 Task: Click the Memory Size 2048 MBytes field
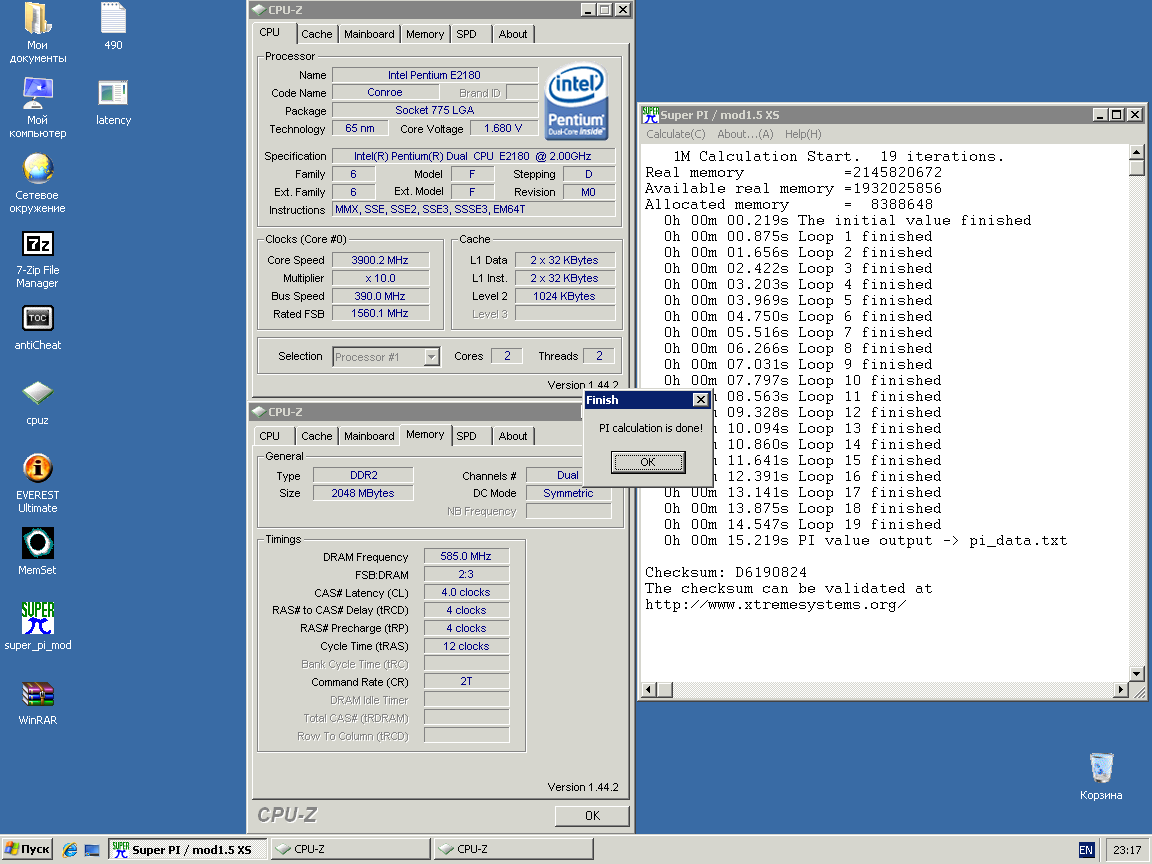(x=363, y=493)
